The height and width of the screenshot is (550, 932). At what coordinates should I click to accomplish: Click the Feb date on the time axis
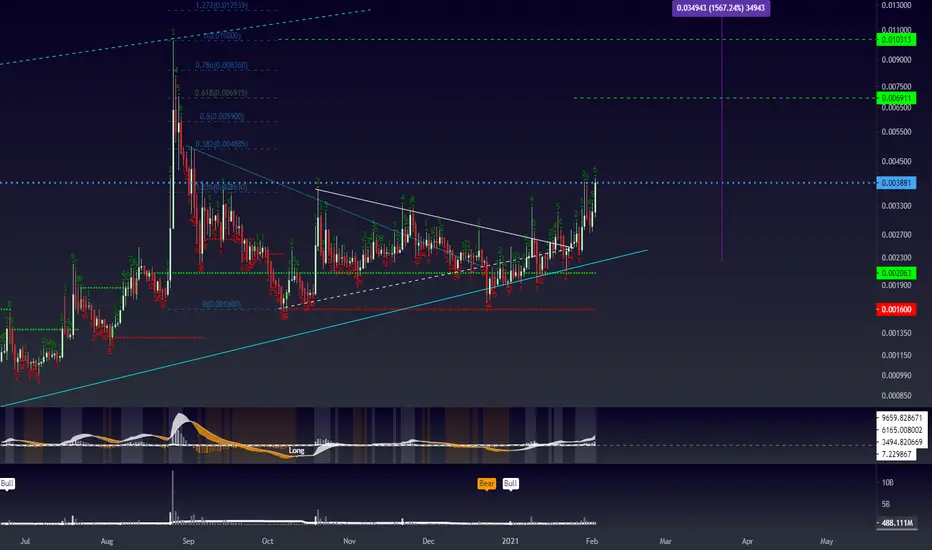(591, 541)
